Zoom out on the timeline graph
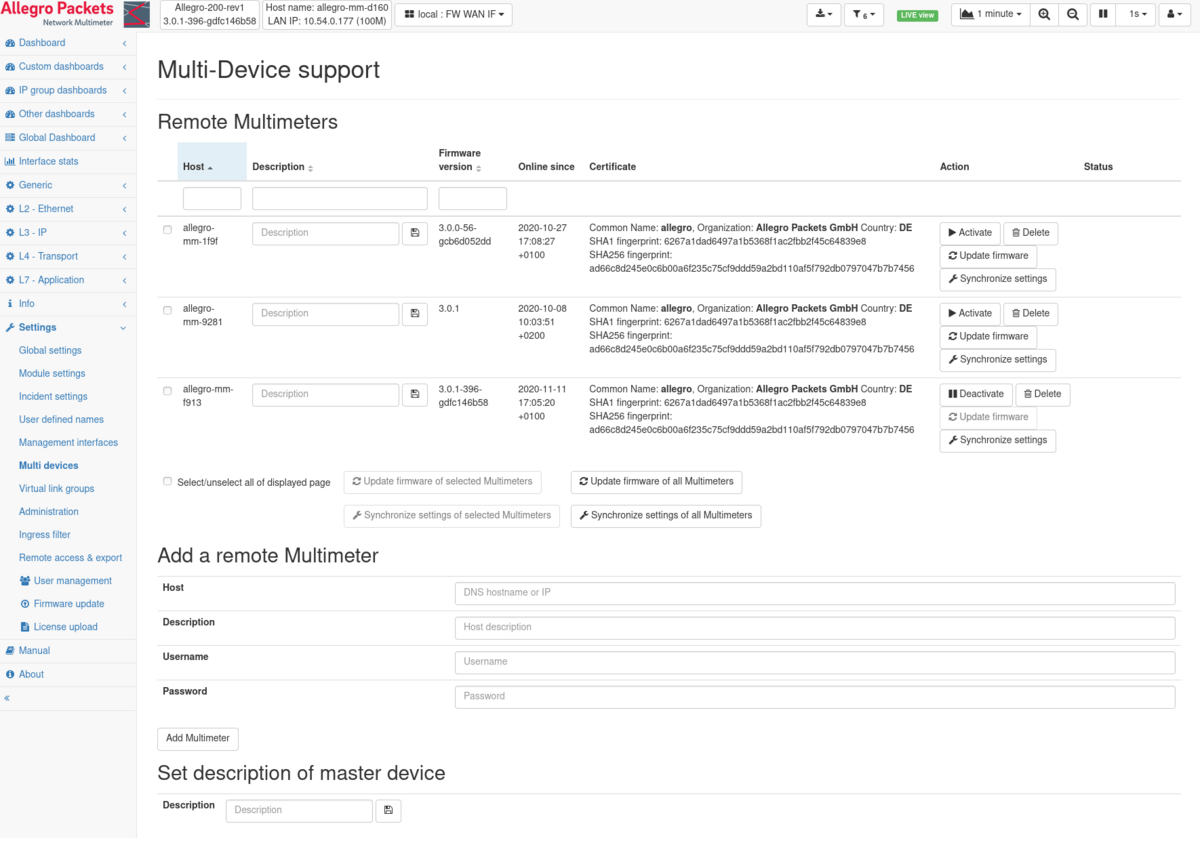 [1073, 14]
